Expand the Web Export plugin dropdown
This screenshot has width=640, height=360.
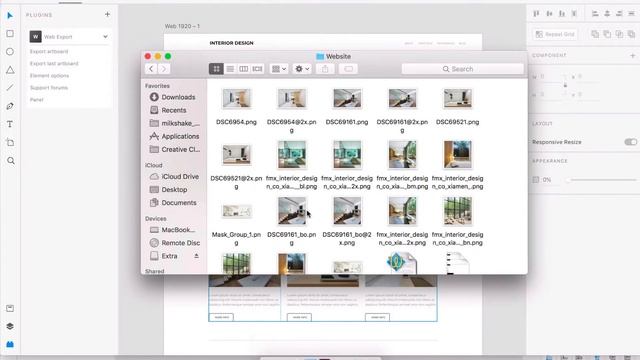pos(106,37)
